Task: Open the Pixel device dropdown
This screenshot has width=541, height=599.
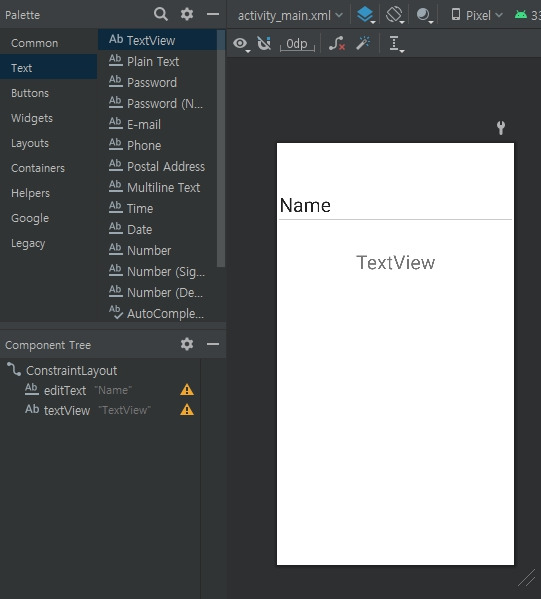Action: click(x=476, y=15)
